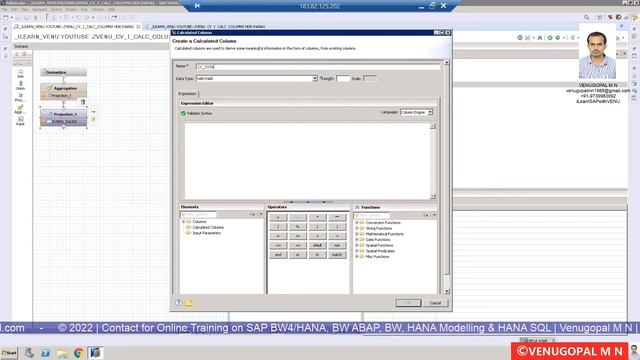The image size is (640, 360).
Task: Insert the divide operator
Action: [278, 227]
